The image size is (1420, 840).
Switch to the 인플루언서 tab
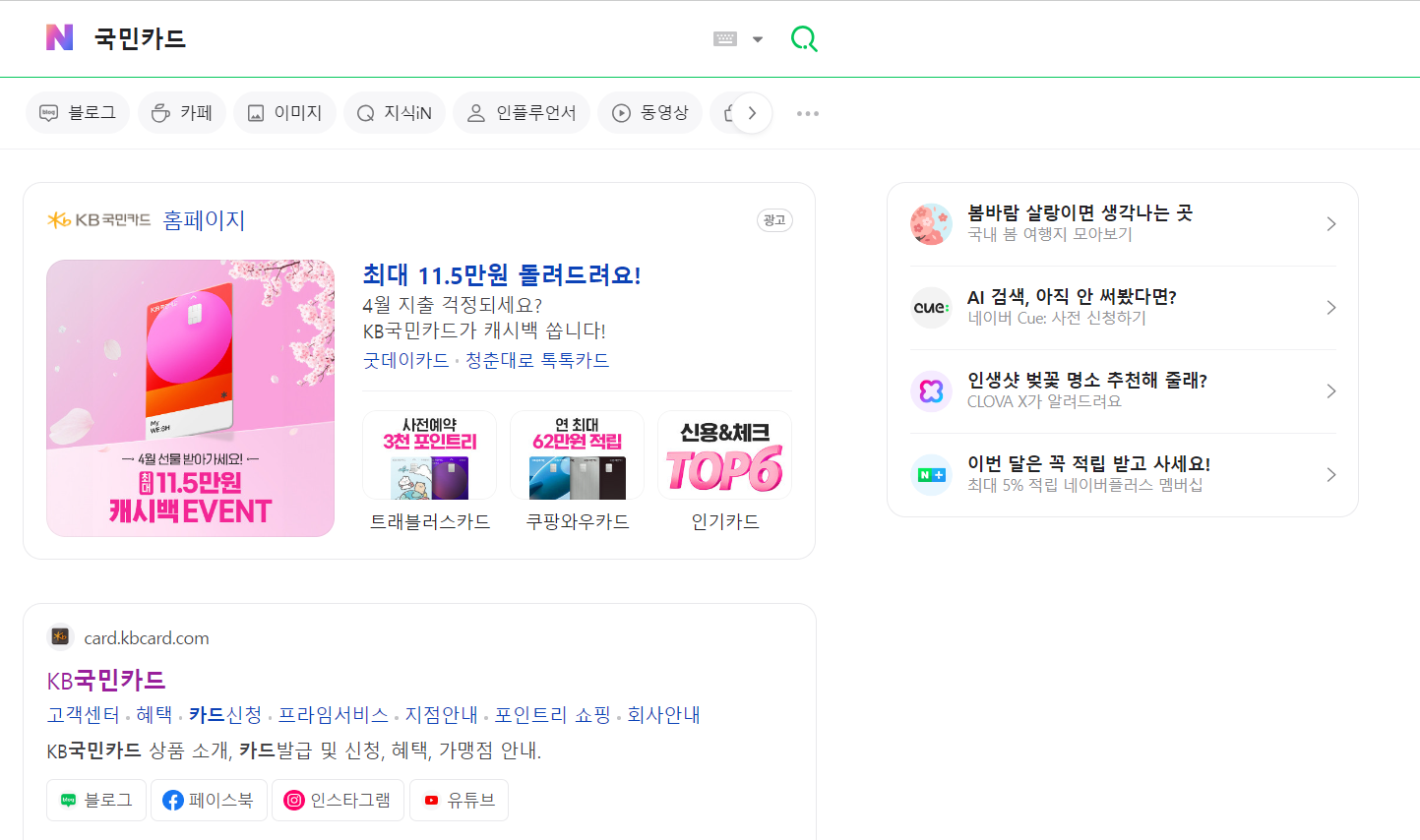tap(522, 113)
